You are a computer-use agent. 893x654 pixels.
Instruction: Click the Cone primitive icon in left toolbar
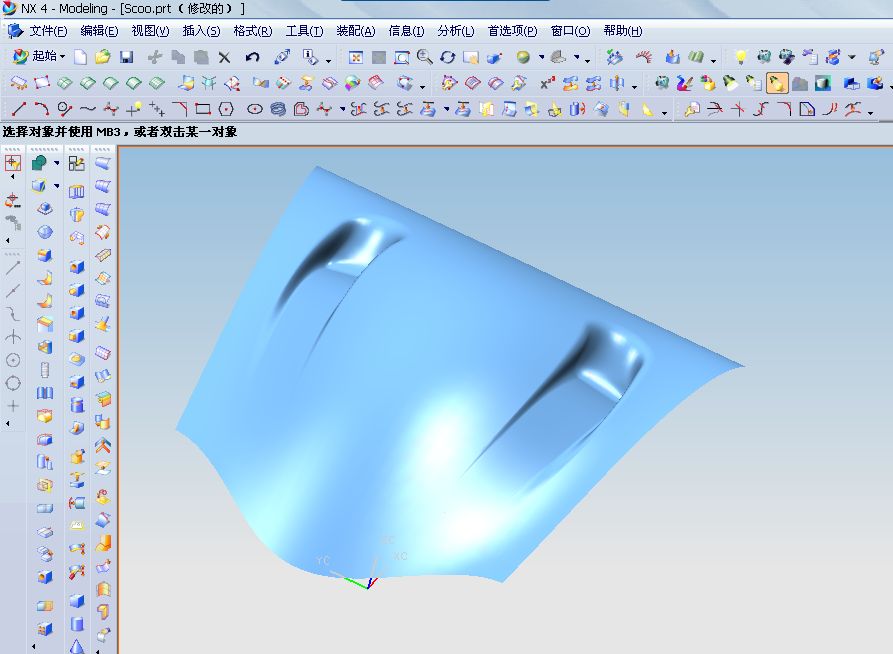[x=77, y=647]
